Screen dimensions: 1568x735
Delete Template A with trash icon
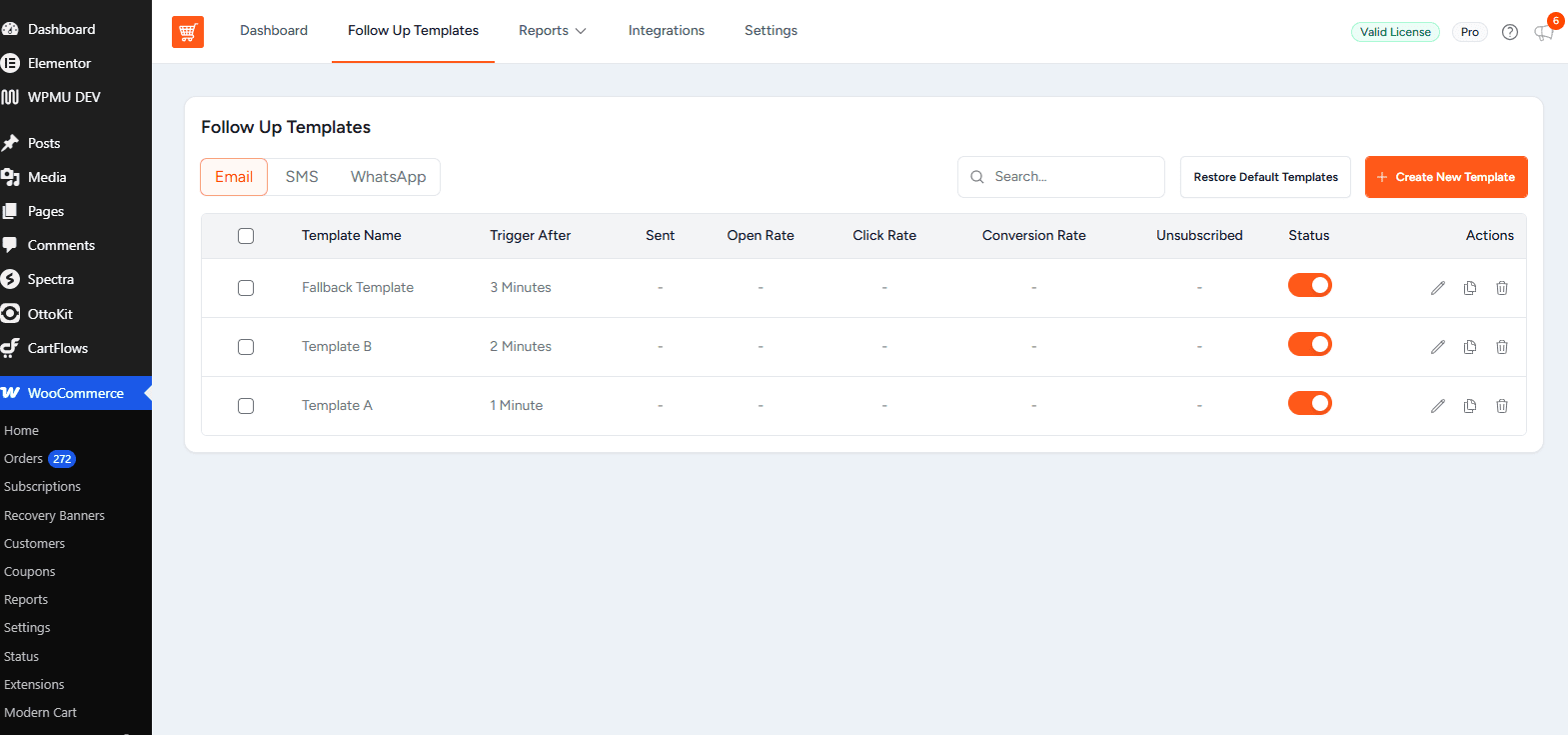tap(1502, 406)
